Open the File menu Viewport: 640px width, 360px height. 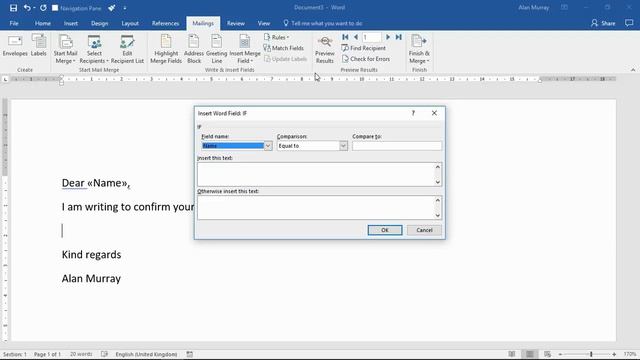coord(14,23)
